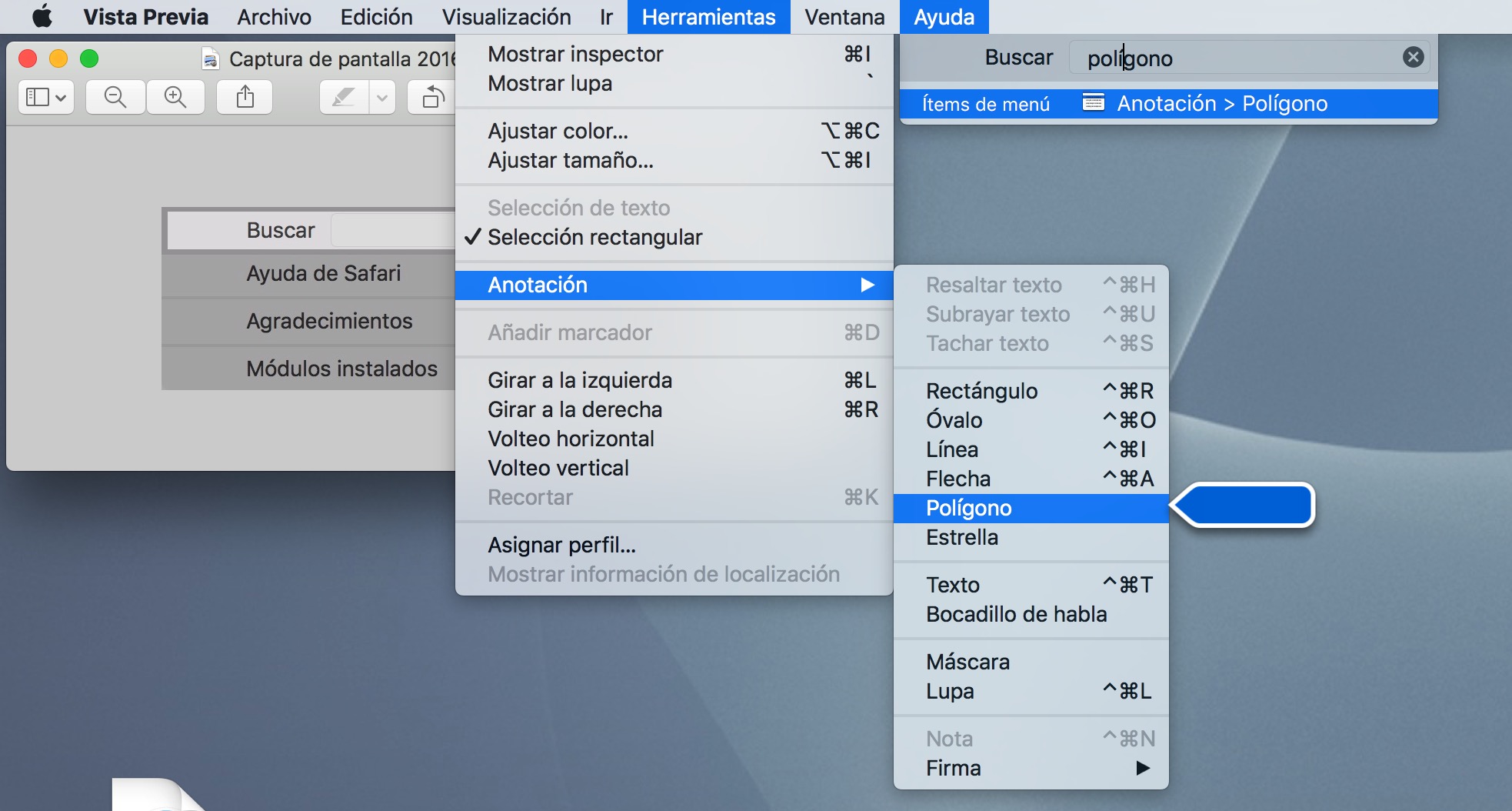The width and height of the screenshot is (1512, 811).
Task: Click the rotate toolbar icon
Action: [433, 97]
